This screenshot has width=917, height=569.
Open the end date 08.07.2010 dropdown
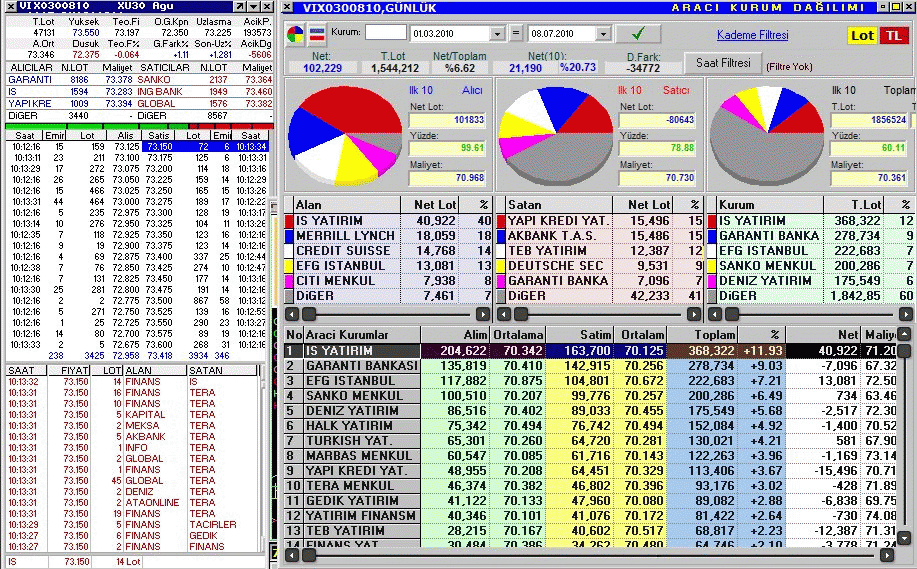[x=603, y=34]
